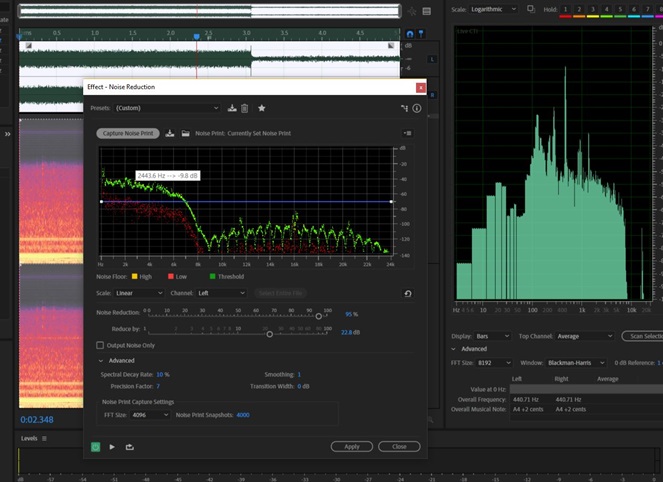Click the Noise Reduction 95 % value

pos(351,314)
